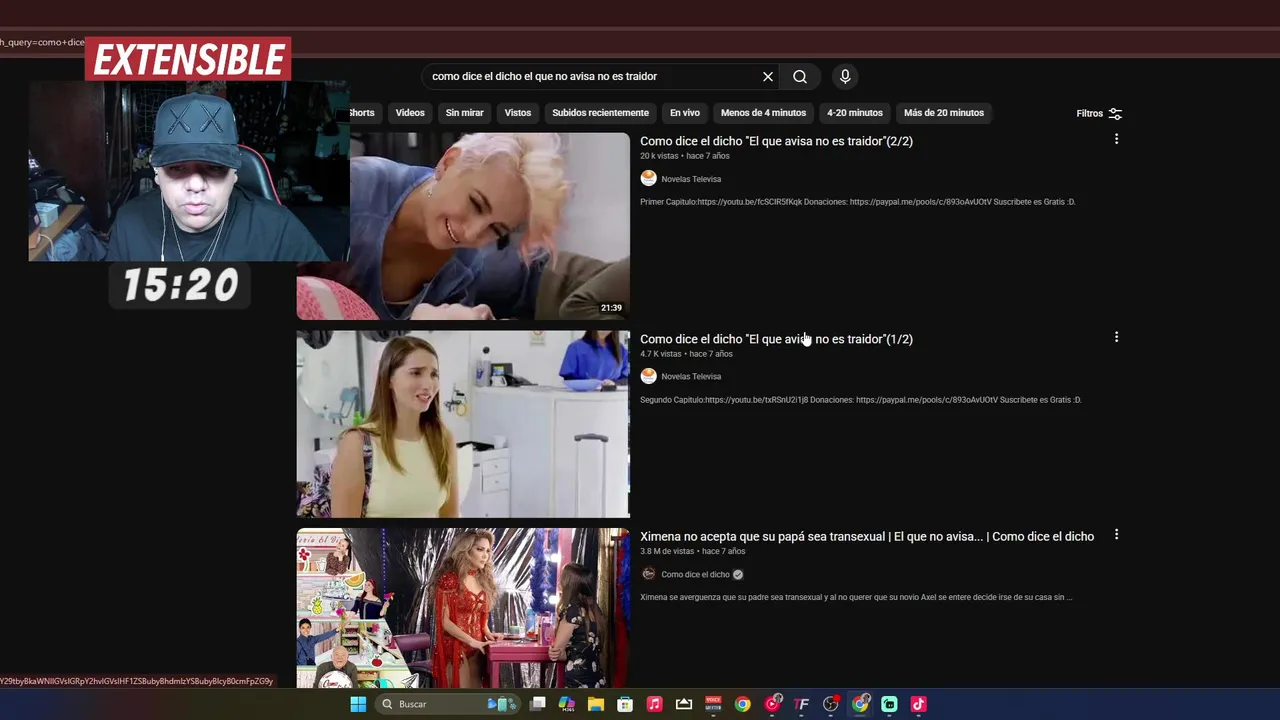Start voice search with the microphone icon
Screen dimensions: 1280x720
tap(845, 77)
